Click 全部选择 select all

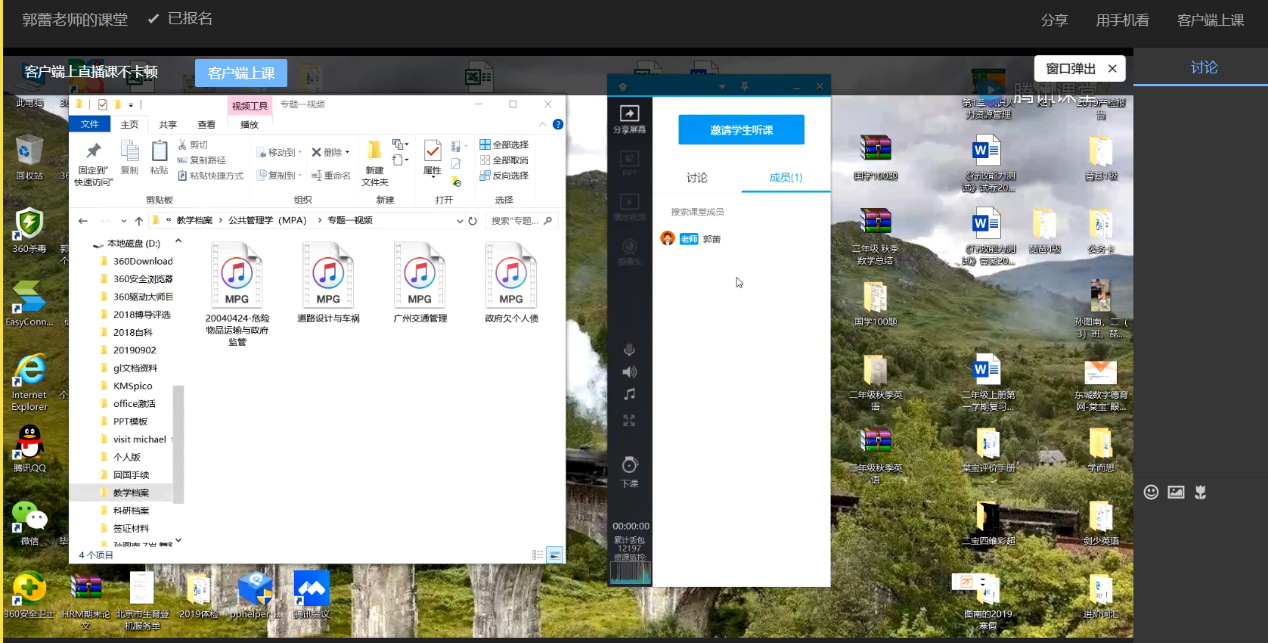(x=504, y=145)
